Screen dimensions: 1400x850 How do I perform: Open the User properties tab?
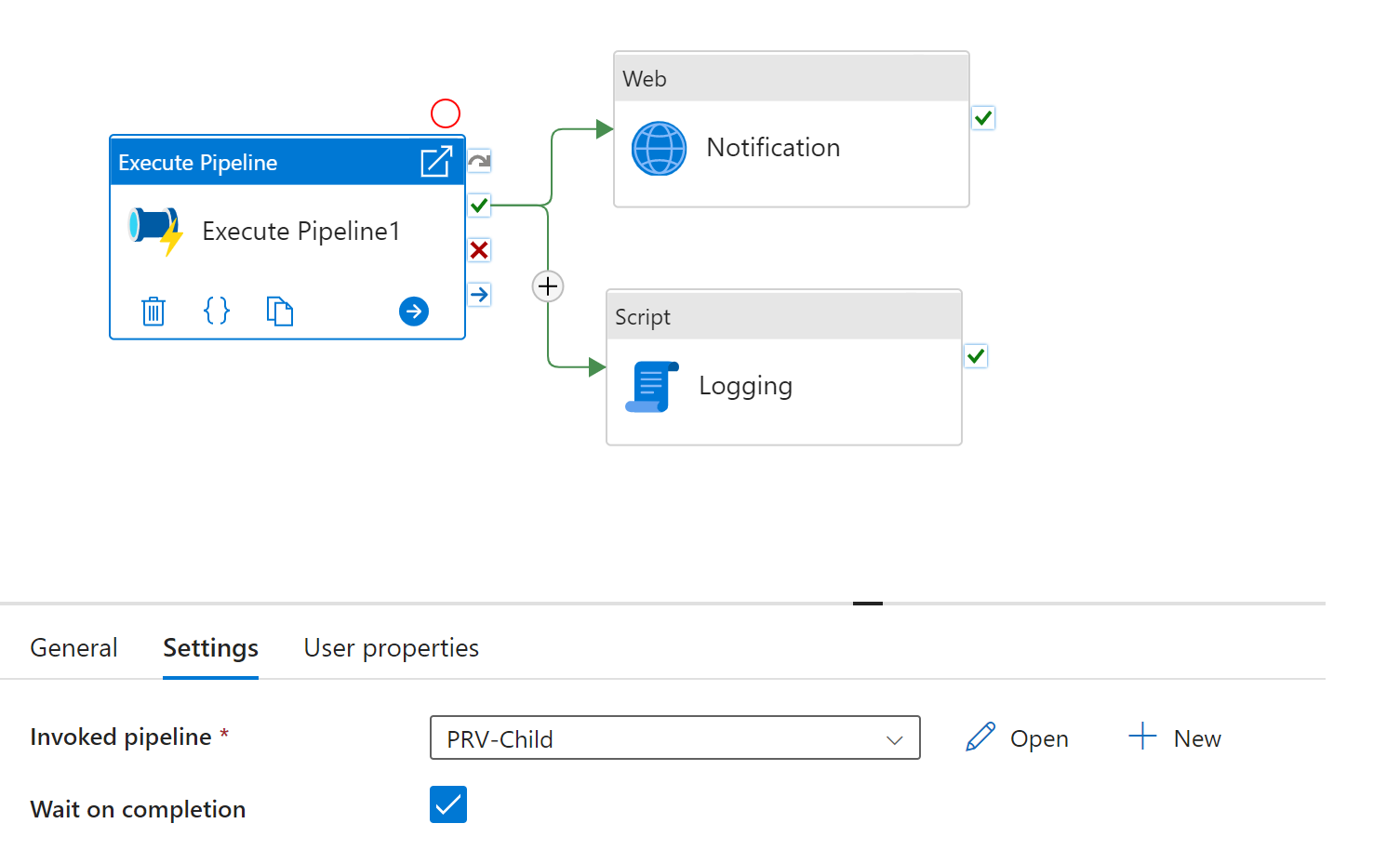click(x=391, y=647)
